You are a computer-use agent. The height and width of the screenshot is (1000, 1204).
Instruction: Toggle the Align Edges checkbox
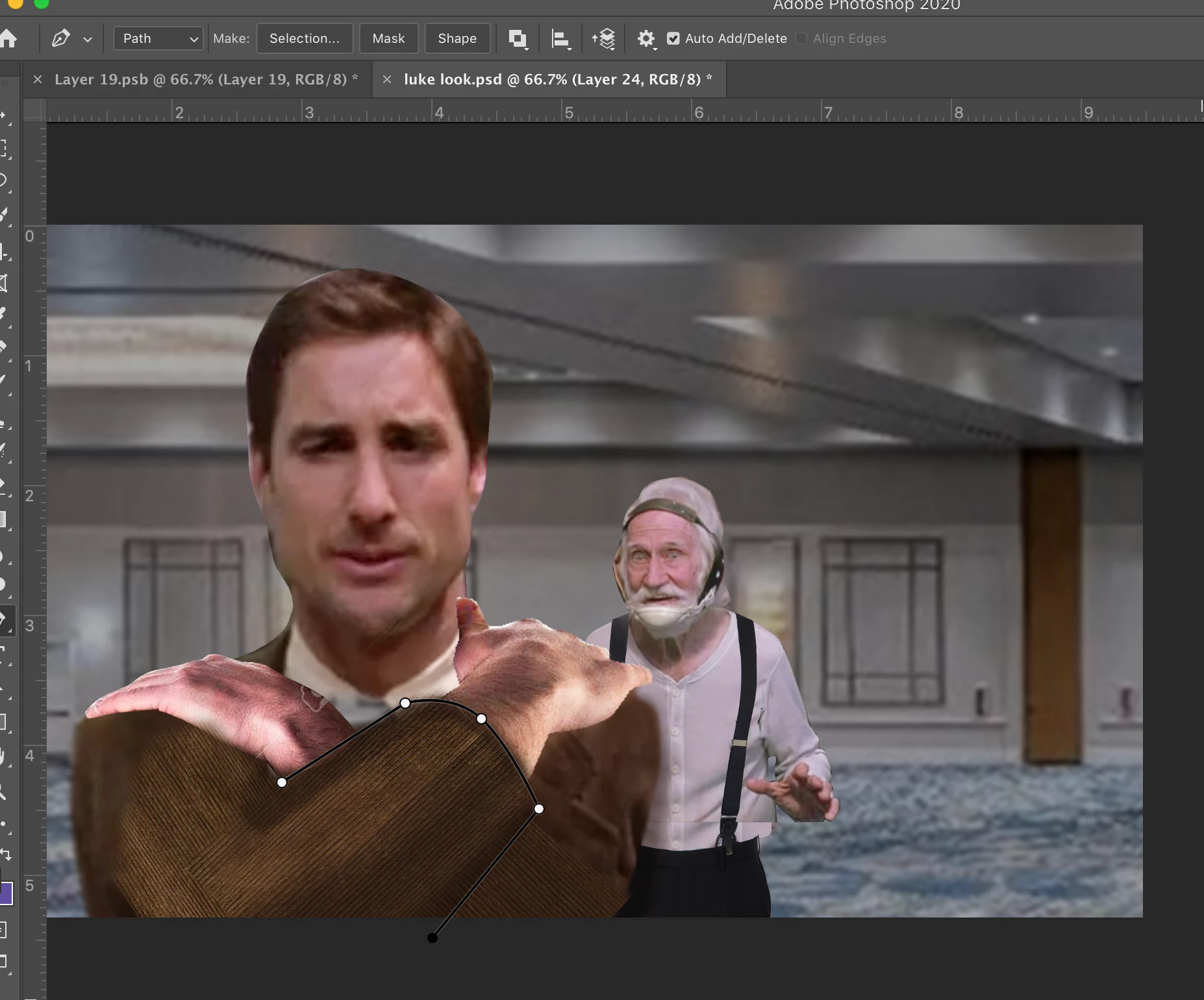click(x=801, y=38)
